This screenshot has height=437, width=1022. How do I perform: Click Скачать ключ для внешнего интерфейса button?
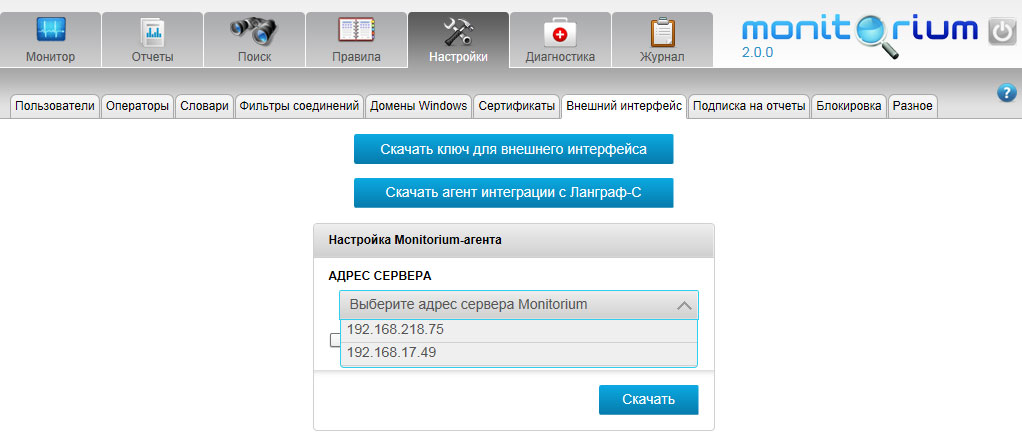[x=514, y=149]
